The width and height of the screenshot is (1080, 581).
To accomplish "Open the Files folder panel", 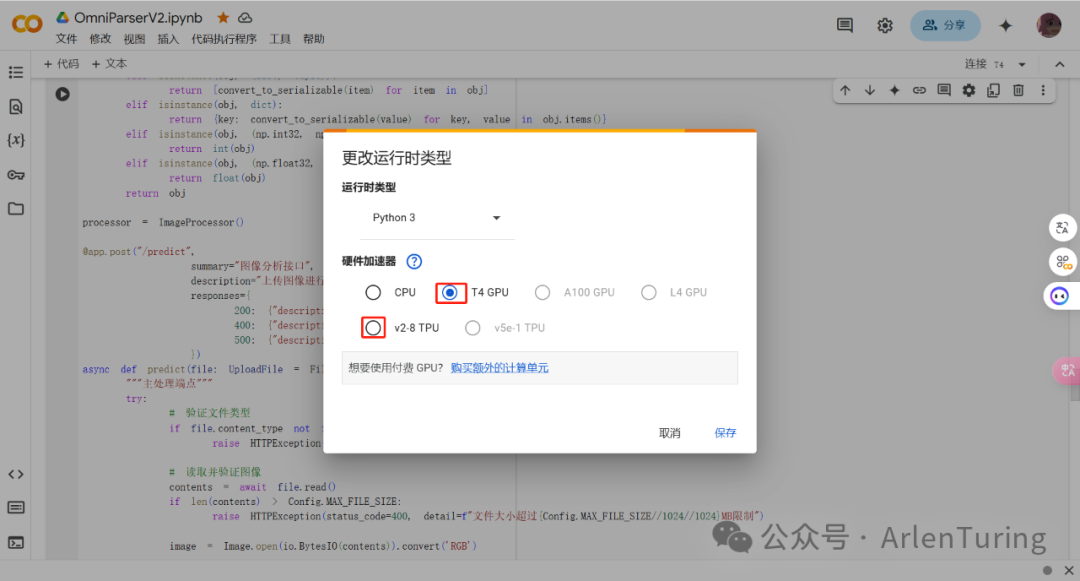I will (x=15, y=208).
